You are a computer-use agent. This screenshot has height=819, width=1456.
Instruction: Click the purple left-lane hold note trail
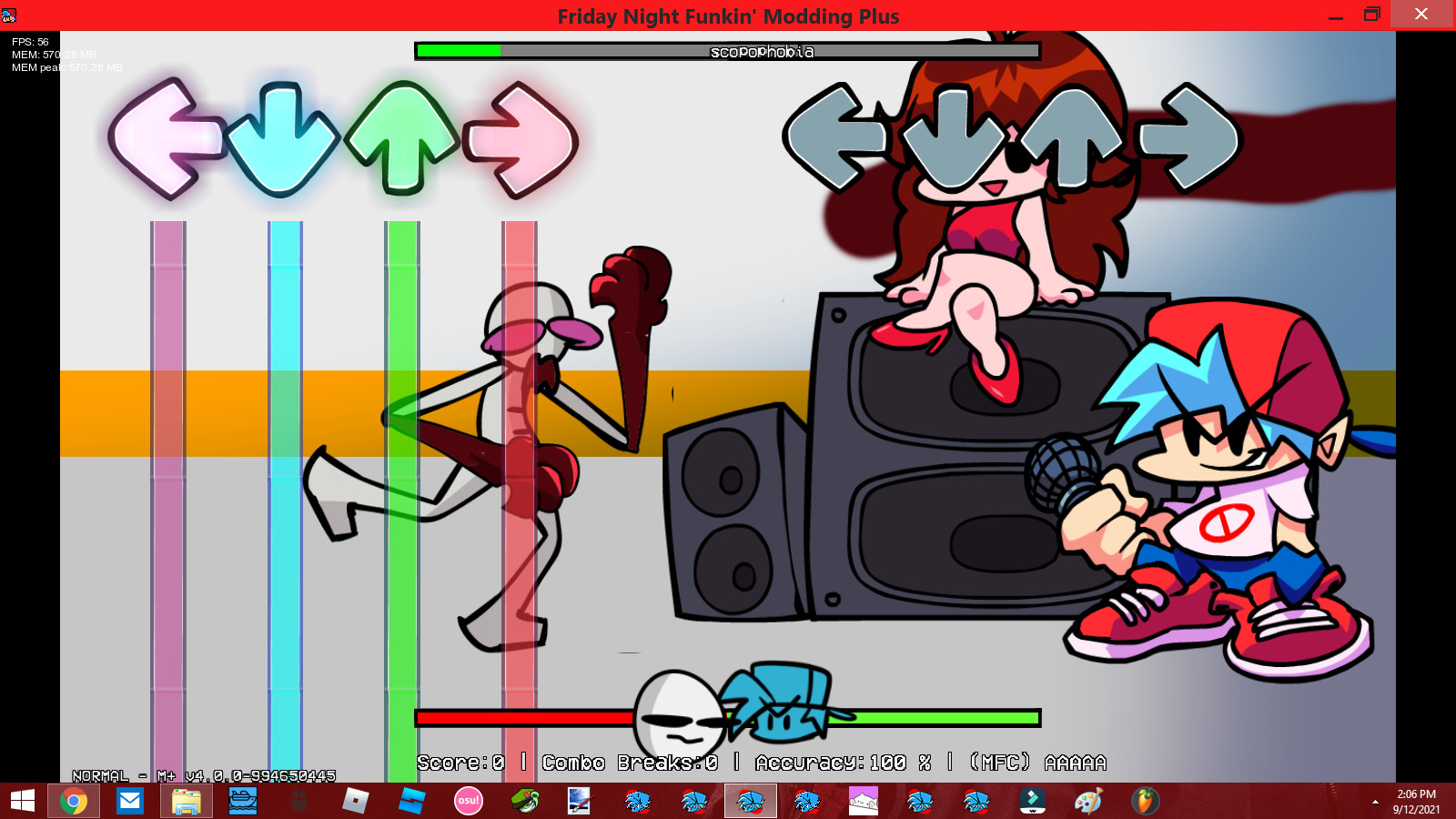click(x=168, y=500)
